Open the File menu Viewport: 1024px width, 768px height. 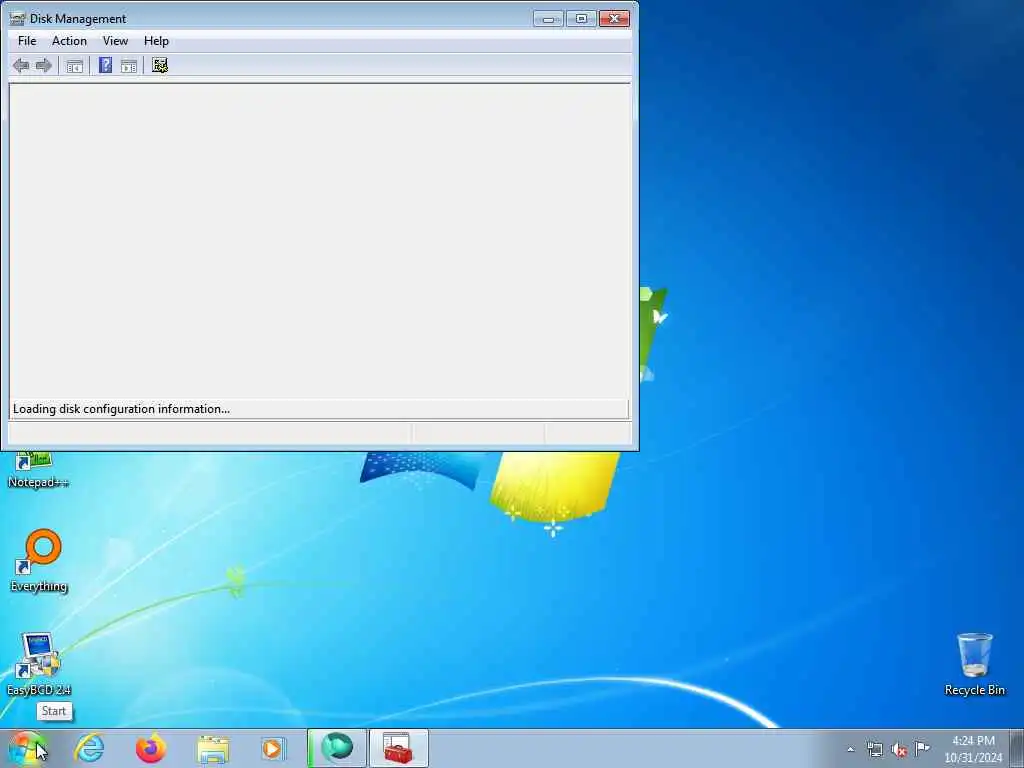pyautogui.click(x=27, y=41)
